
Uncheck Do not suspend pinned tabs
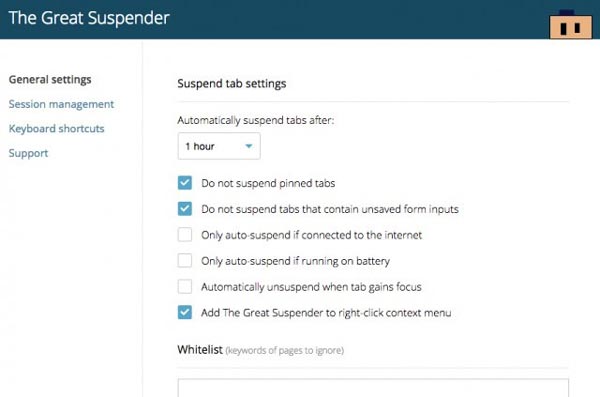[x=185, y=183]
